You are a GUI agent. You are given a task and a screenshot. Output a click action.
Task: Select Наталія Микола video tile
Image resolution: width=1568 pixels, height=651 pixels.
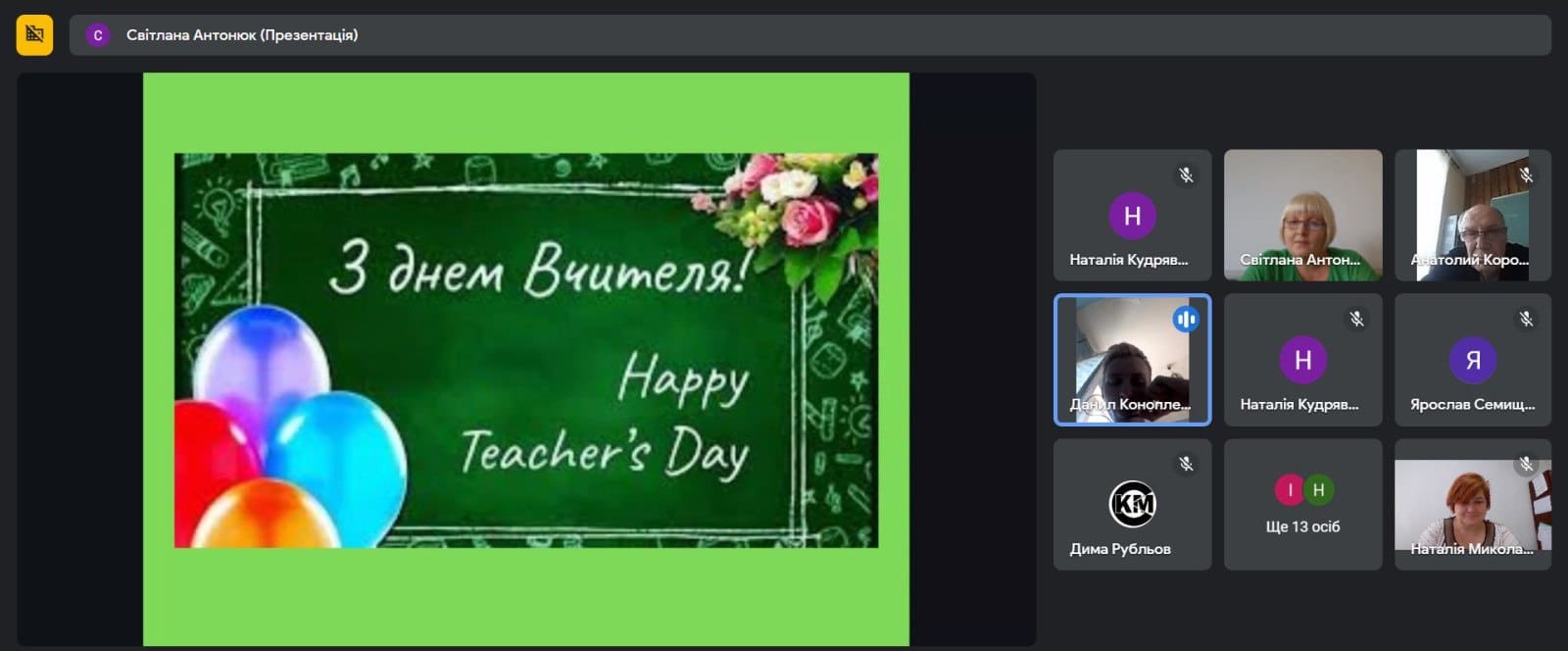[x=1473, y=504]
